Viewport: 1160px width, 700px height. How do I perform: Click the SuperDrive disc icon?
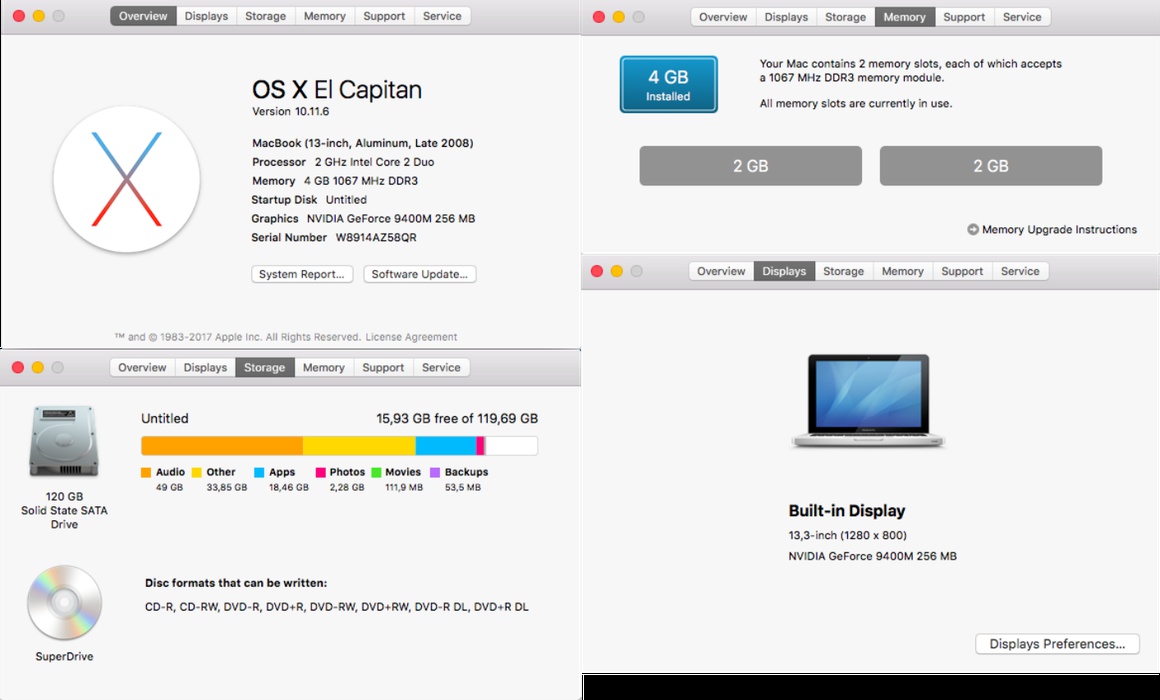tap(64, 603)
